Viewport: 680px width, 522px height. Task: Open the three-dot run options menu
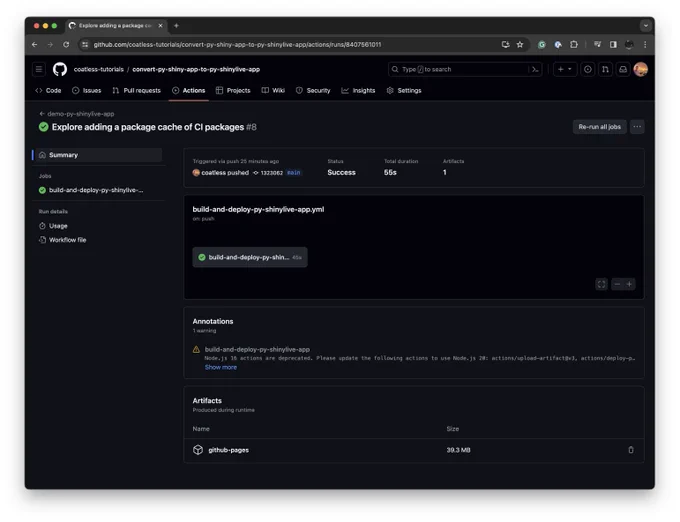(637, 127)
